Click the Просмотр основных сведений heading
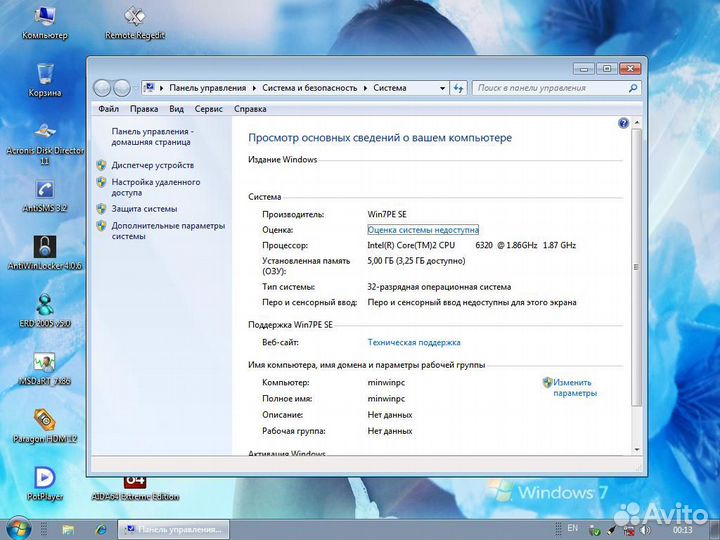720x540 pixels. 380,137
